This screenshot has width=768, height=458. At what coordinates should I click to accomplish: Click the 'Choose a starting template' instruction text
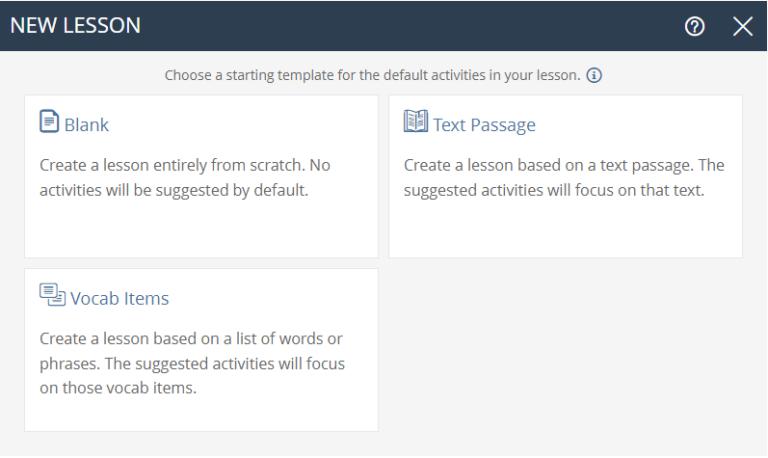372,76
